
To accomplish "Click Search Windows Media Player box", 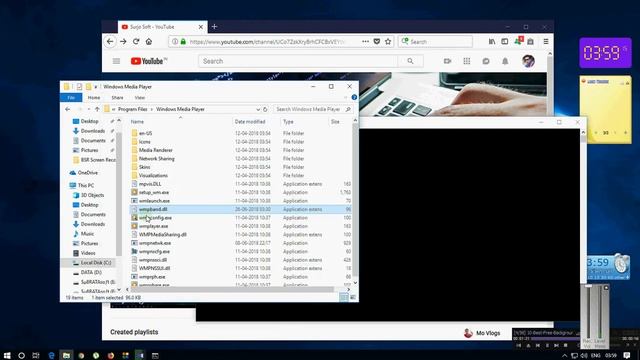I will [313, 109].
